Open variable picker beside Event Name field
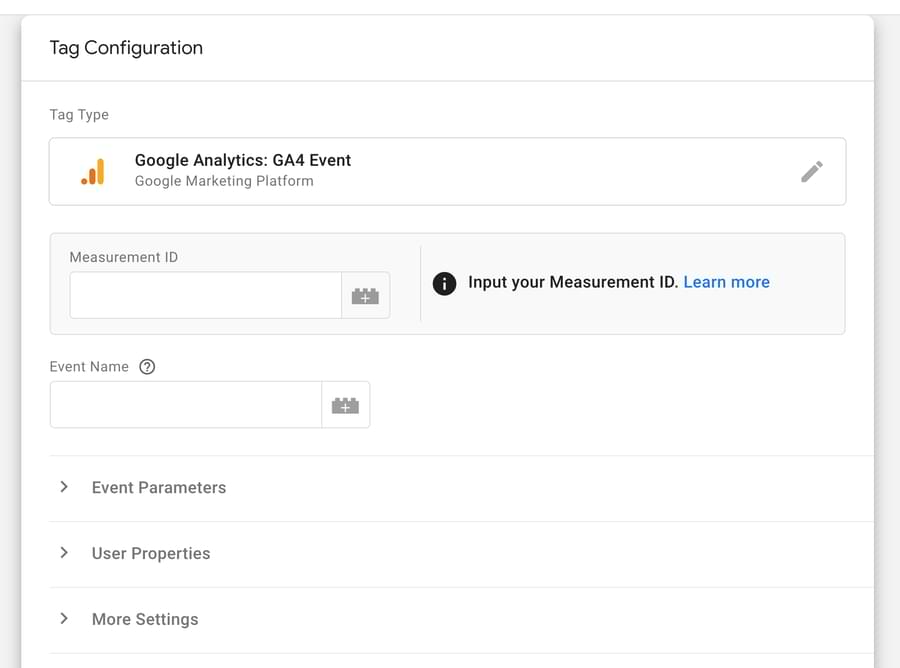Image resolution: width=900 pixels, height=668 pixels. (346, 405)
